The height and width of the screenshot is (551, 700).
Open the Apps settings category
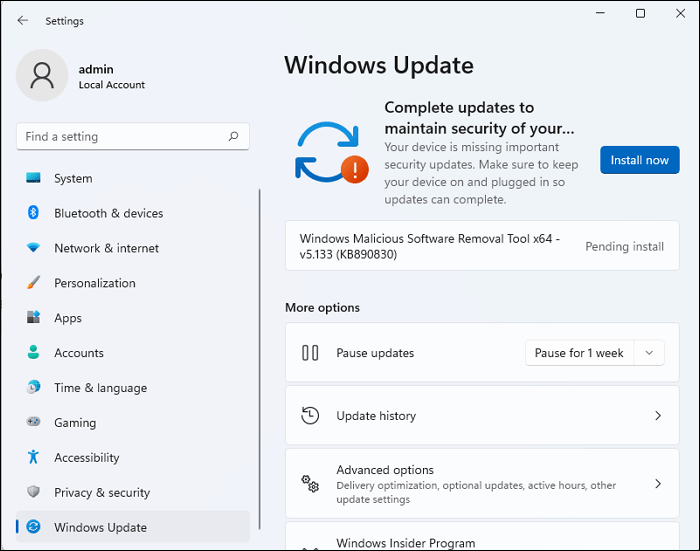click(68, 318)
